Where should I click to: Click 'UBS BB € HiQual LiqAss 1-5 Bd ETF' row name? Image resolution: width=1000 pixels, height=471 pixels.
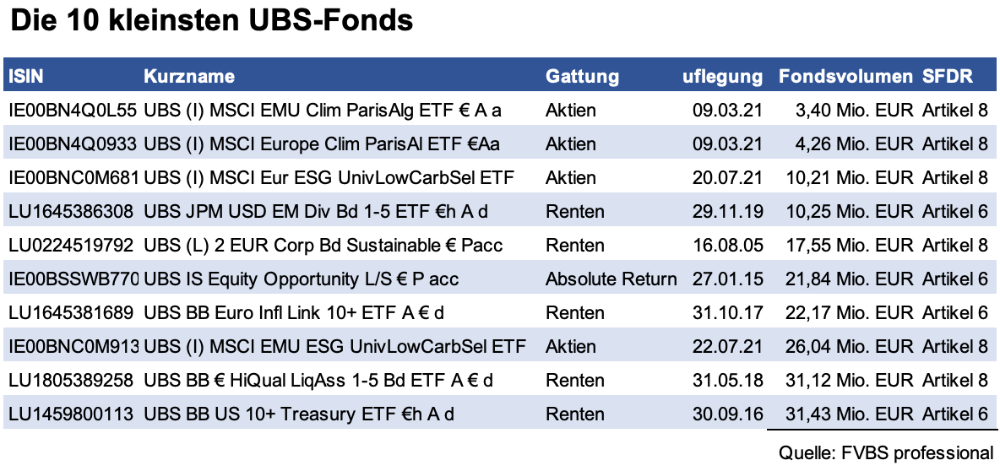pos(319,380)
